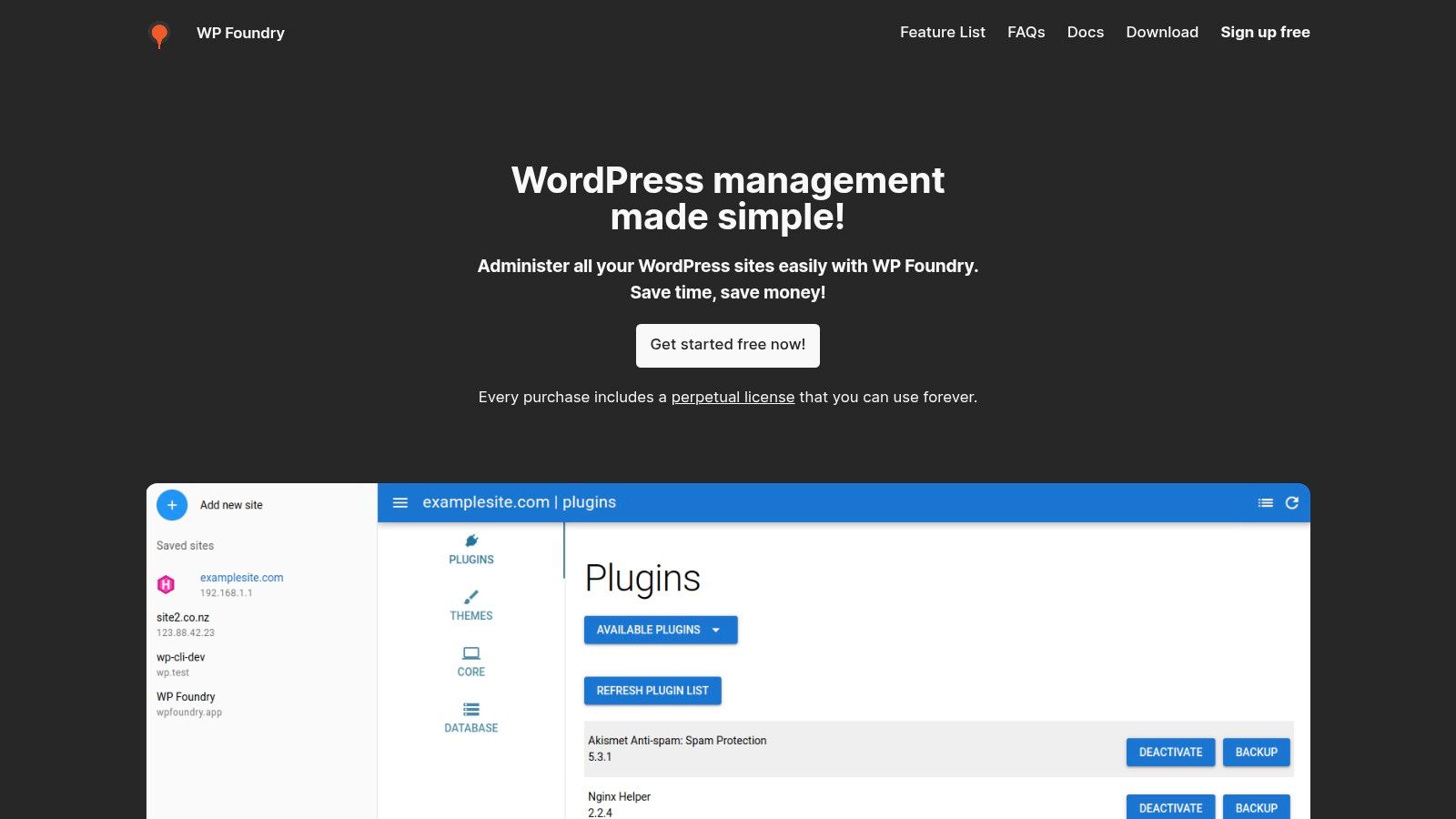Click the Add new site label

231,505
